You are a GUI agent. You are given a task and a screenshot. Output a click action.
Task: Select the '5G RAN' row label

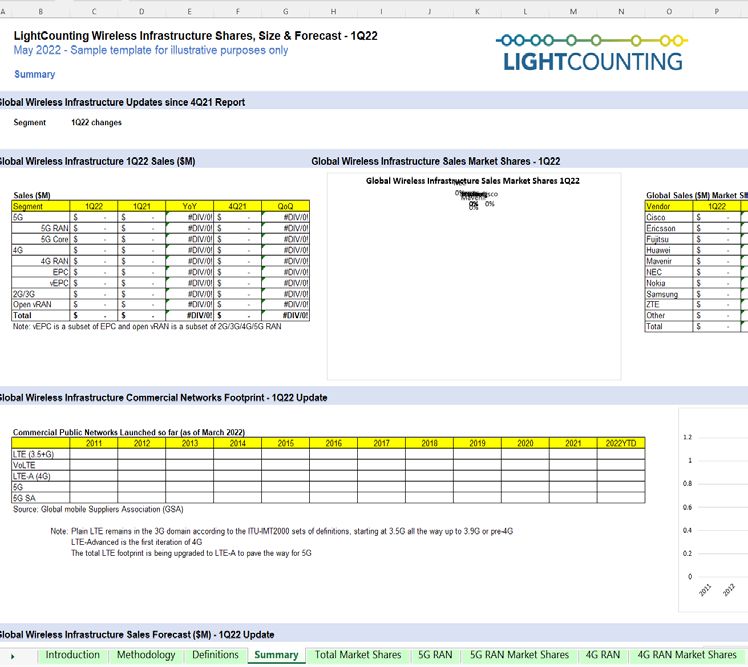[41, 228]
